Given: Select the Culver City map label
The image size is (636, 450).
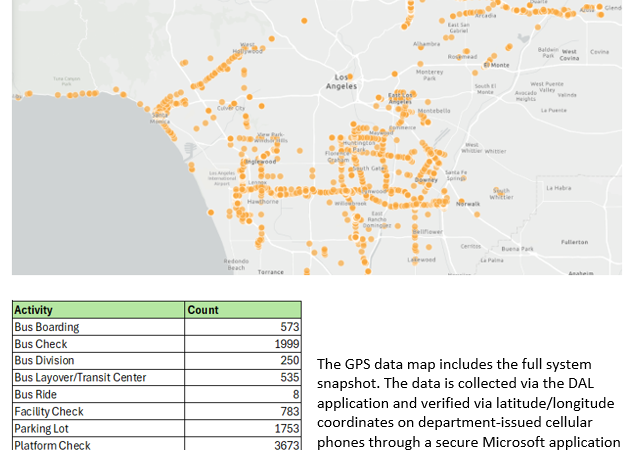Looking at the screenshot, I should point(231,108).
